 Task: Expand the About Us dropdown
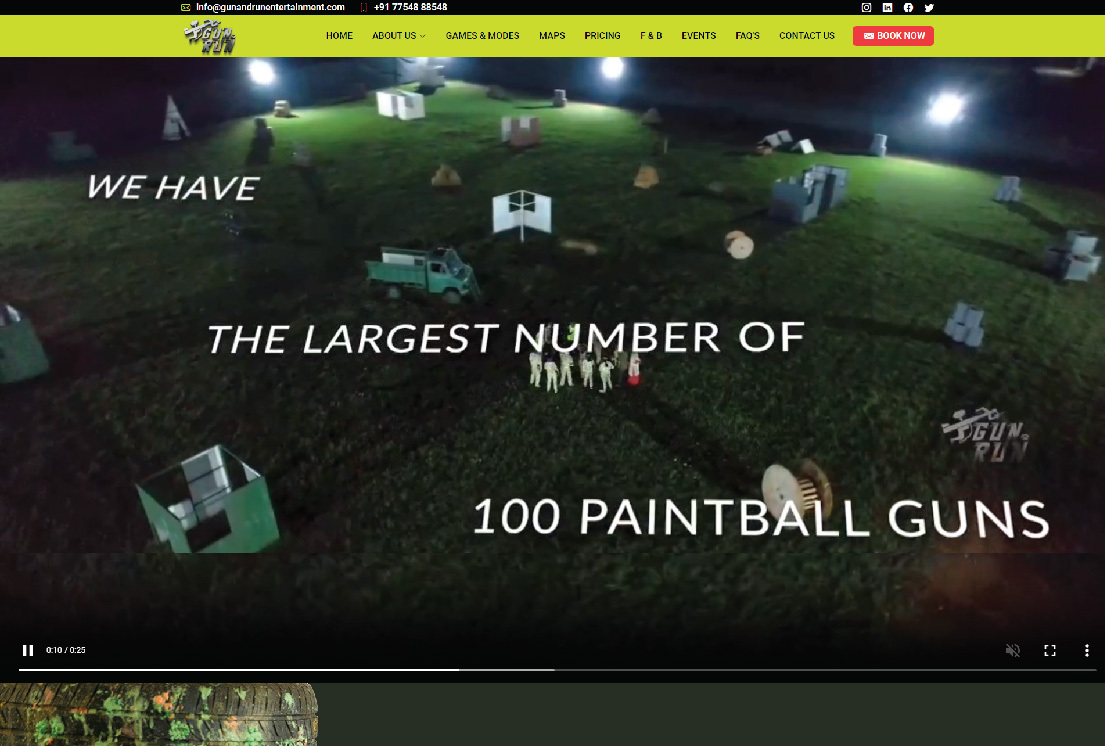(x=398, y=36)
